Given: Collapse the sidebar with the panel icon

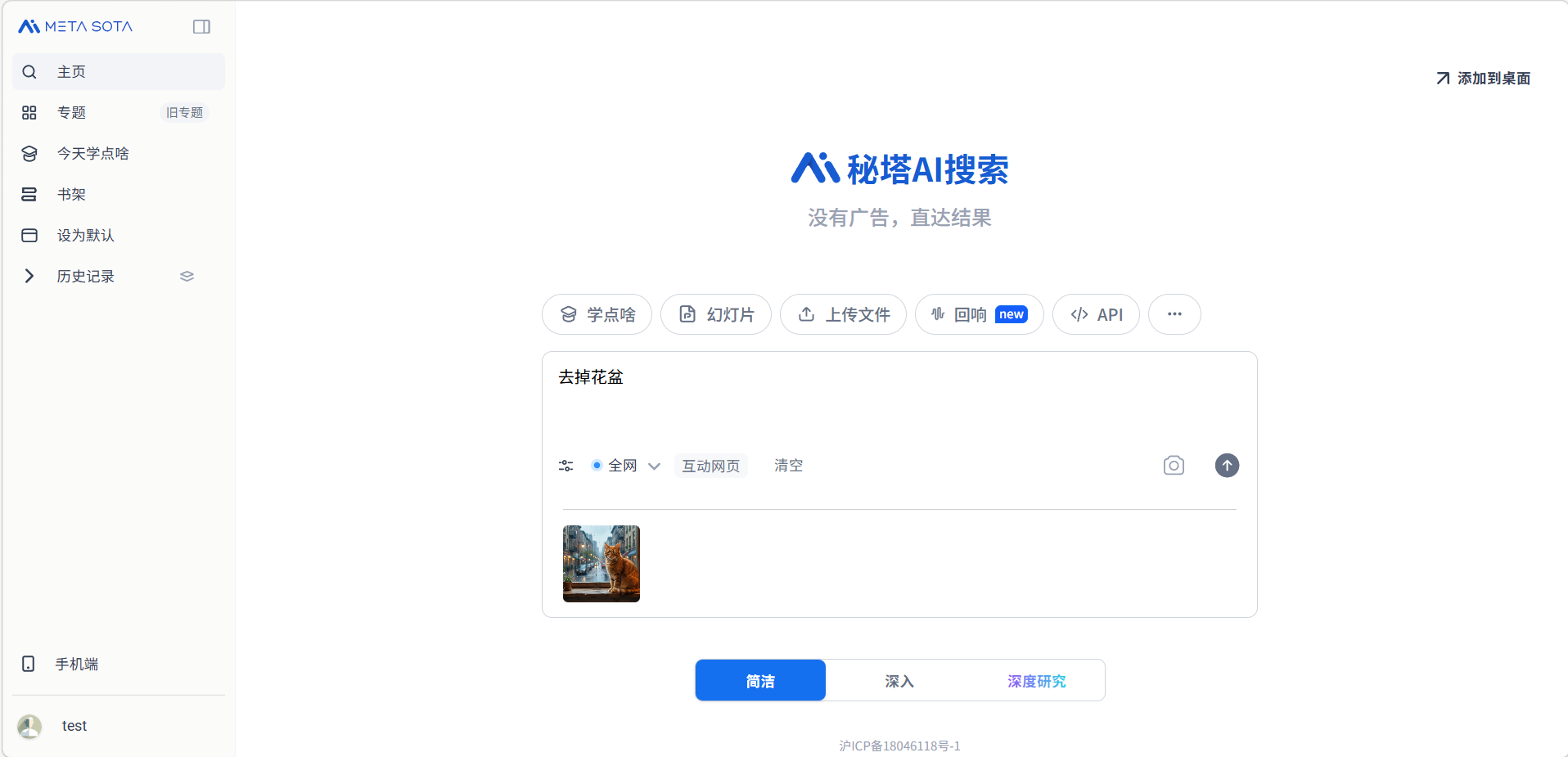Looking at the screenshot, I should [201, 27].
